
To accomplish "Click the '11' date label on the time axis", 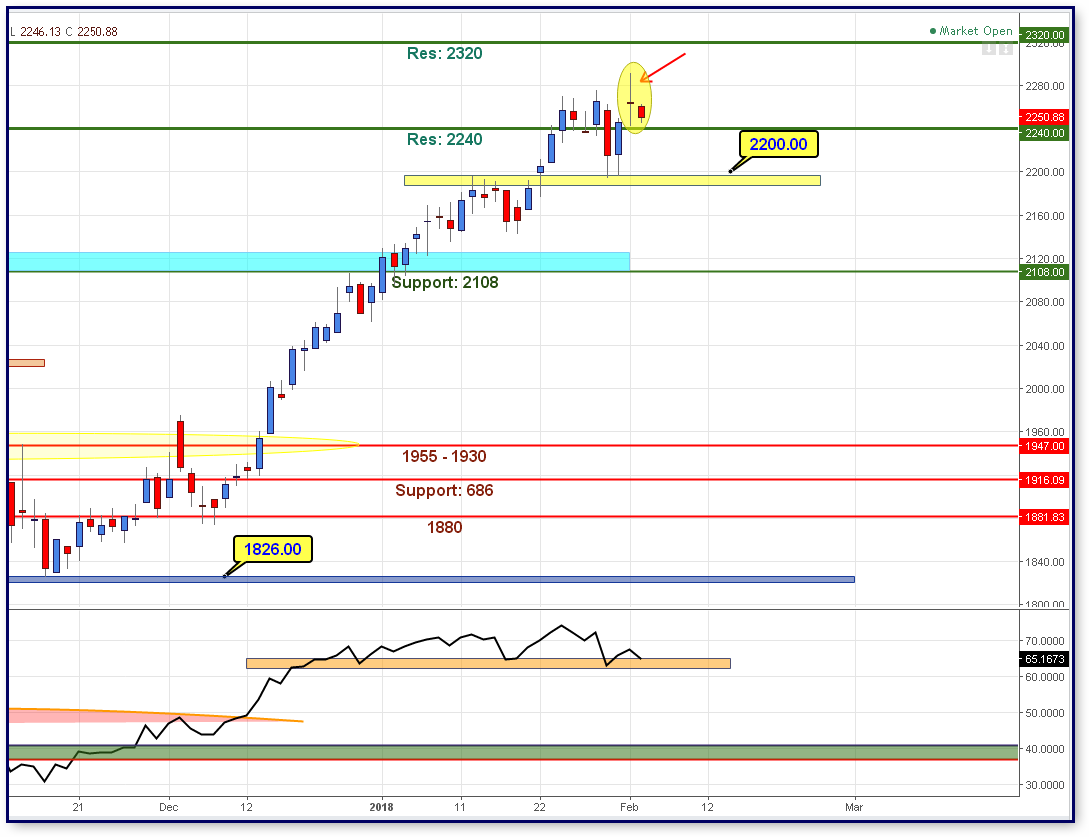I will point(460,807).
